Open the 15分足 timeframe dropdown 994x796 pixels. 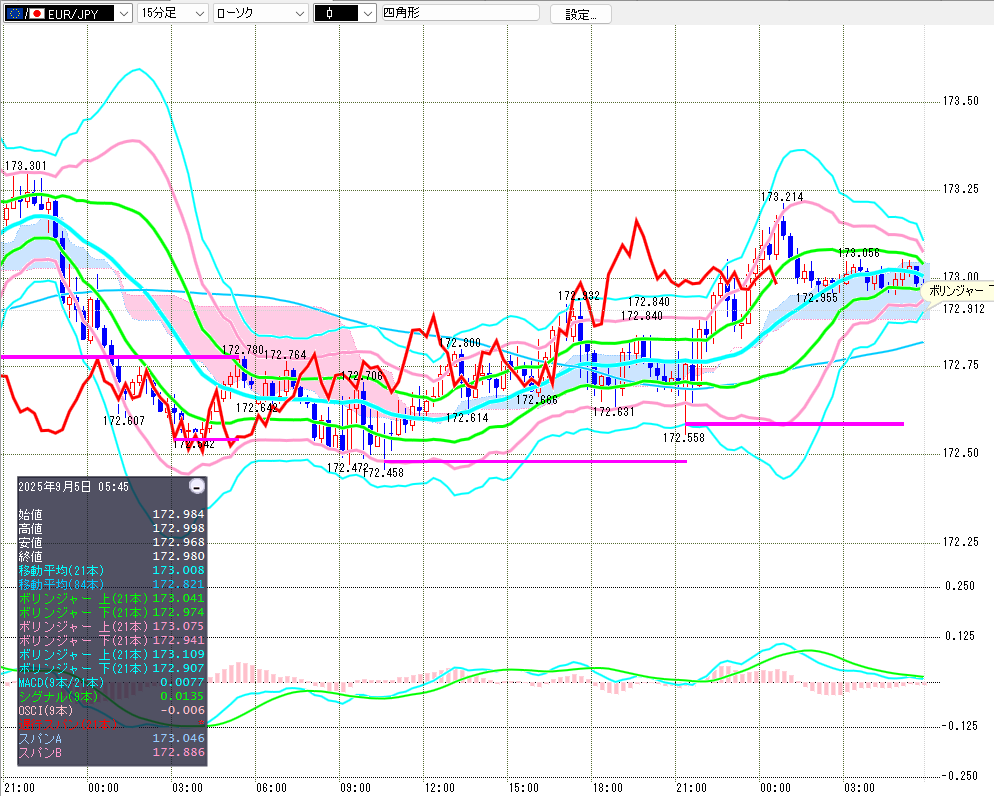[x=173, y=13]
